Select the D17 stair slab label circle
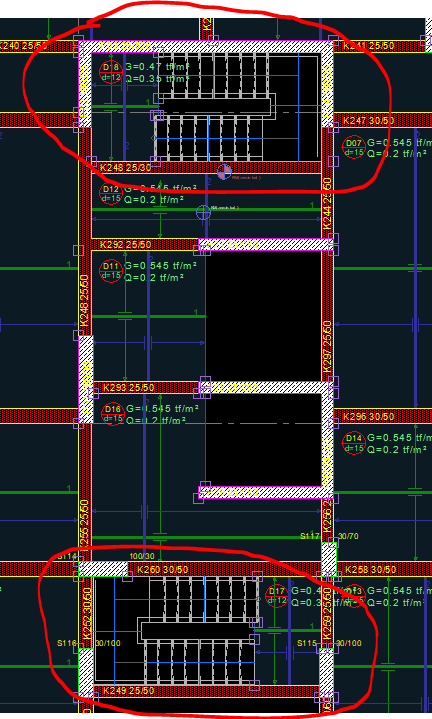 point(277,596)
